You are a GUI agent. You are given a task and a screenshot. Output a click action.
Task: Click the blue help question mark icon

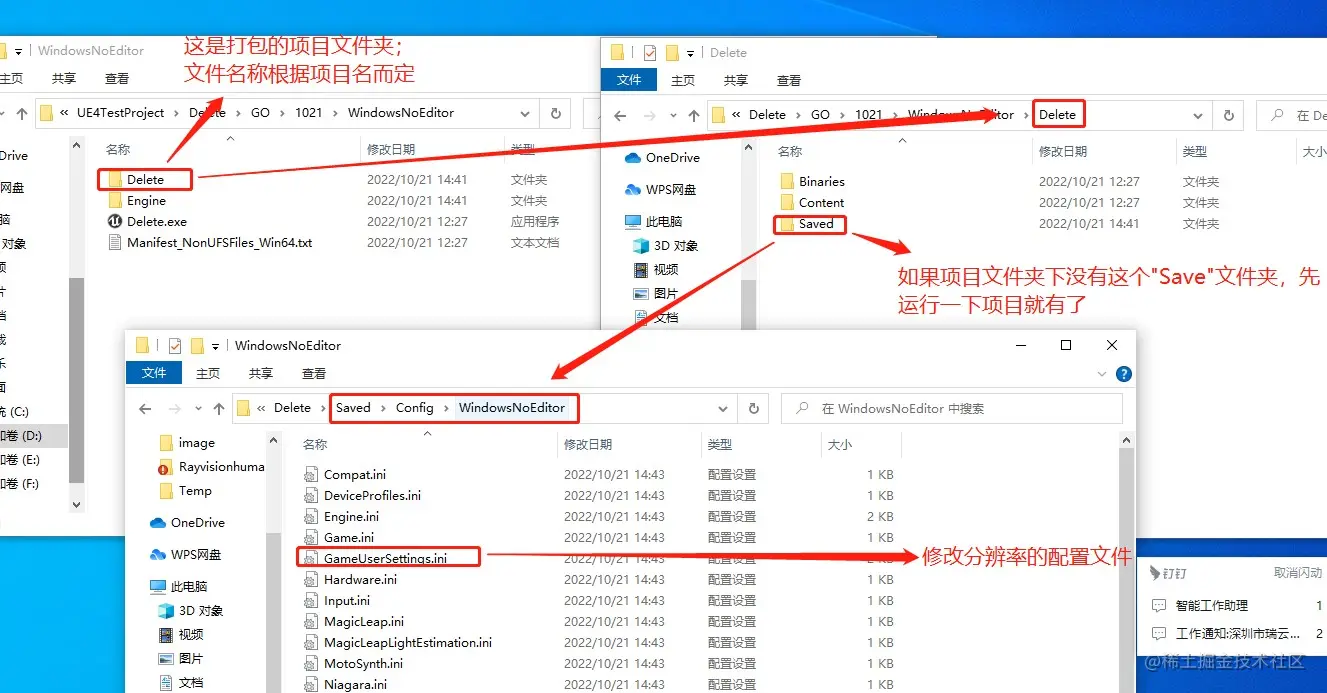pyautogui.click(x=1122, y=374)
